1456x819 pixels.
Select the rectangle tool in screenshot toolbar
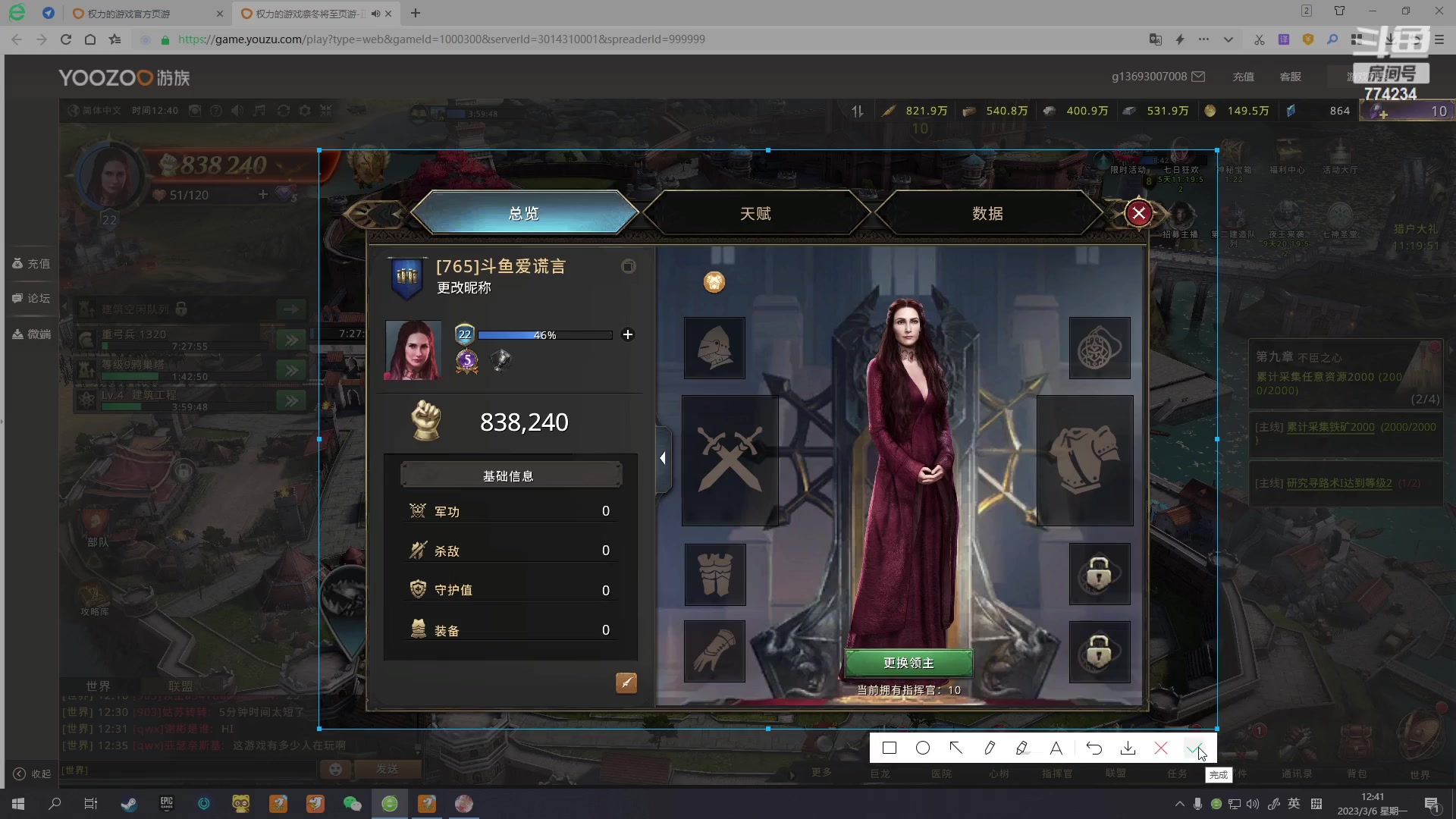tap(890, 748)
